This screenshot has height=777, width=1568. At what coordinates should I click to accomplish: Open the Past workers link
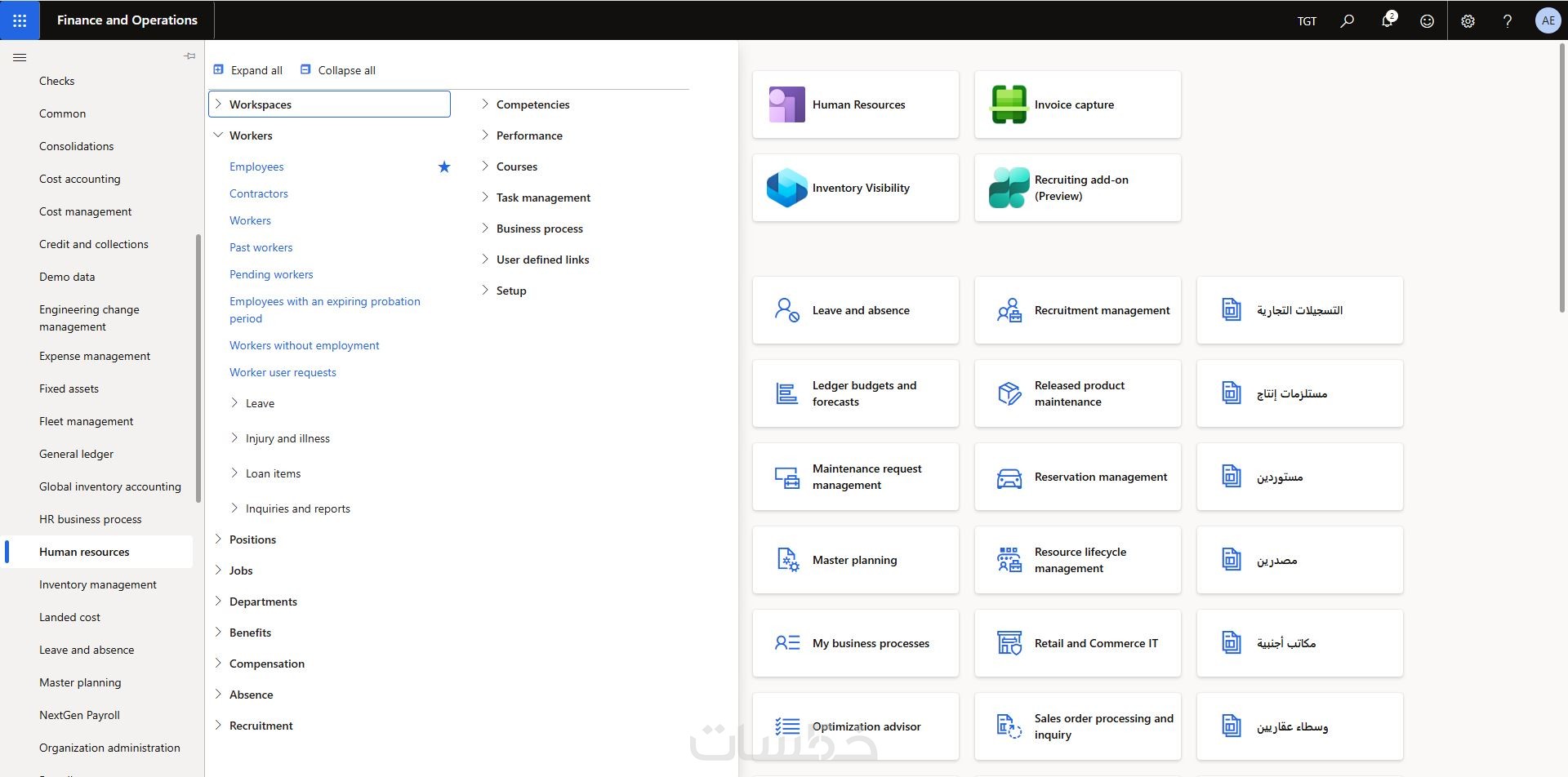[x=261, y=247]
